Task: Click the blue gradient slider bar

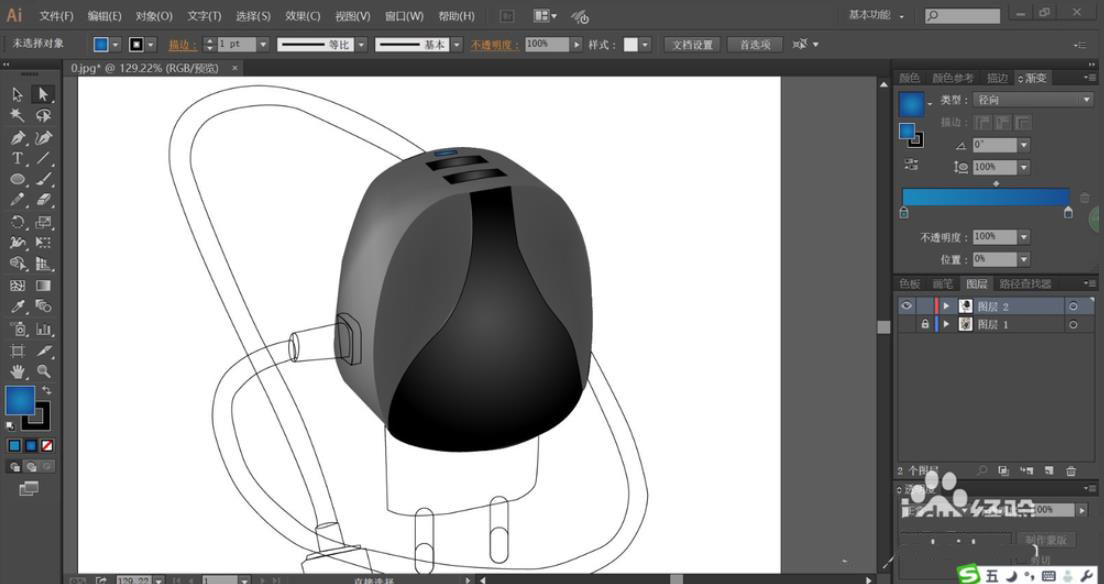Action: (985, 197)
